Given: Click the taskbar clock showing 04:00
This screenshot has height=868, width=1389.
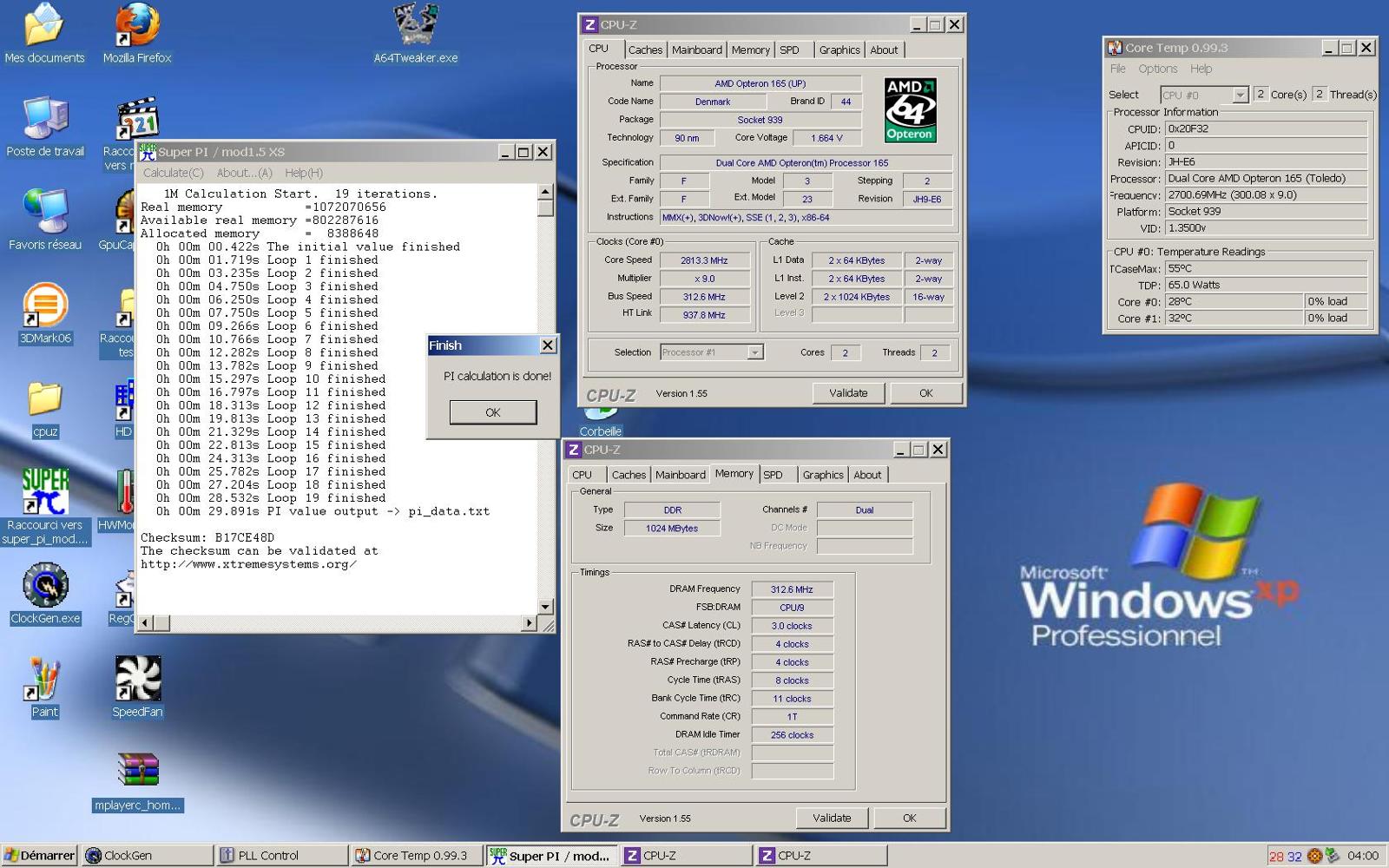Looking at the screenshot, I should click(x=1363, y=856).
